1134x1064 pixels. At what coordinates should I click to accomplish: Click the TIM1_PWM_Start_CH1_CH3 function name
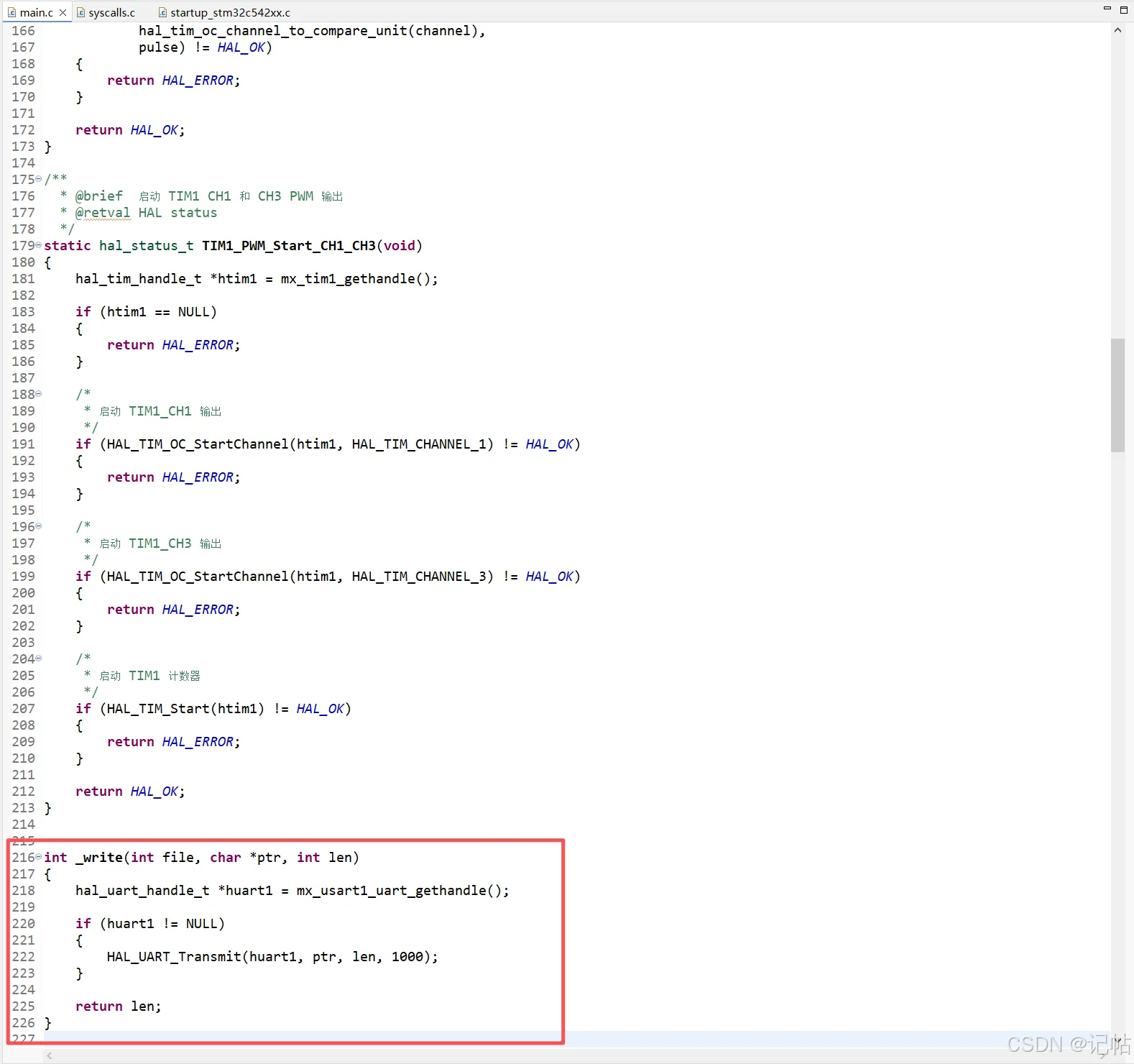[x=288, y=245]
